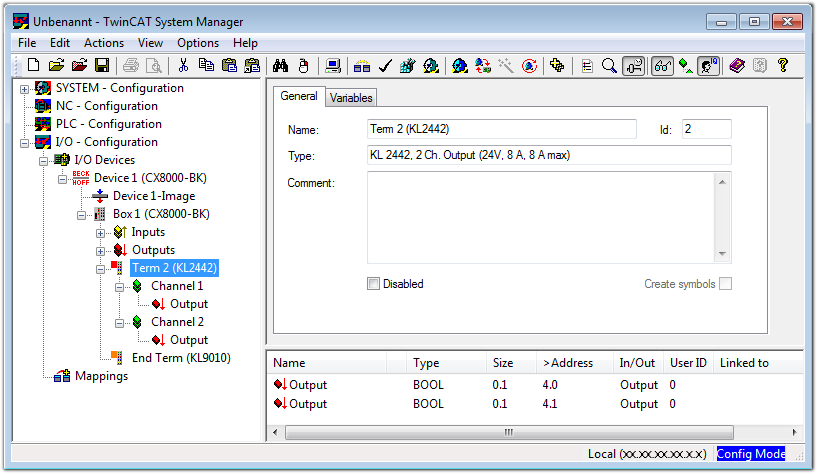Screen dimensions: 817x474
Task: Expand the Outputs tree node
Action: click(100, 251)
